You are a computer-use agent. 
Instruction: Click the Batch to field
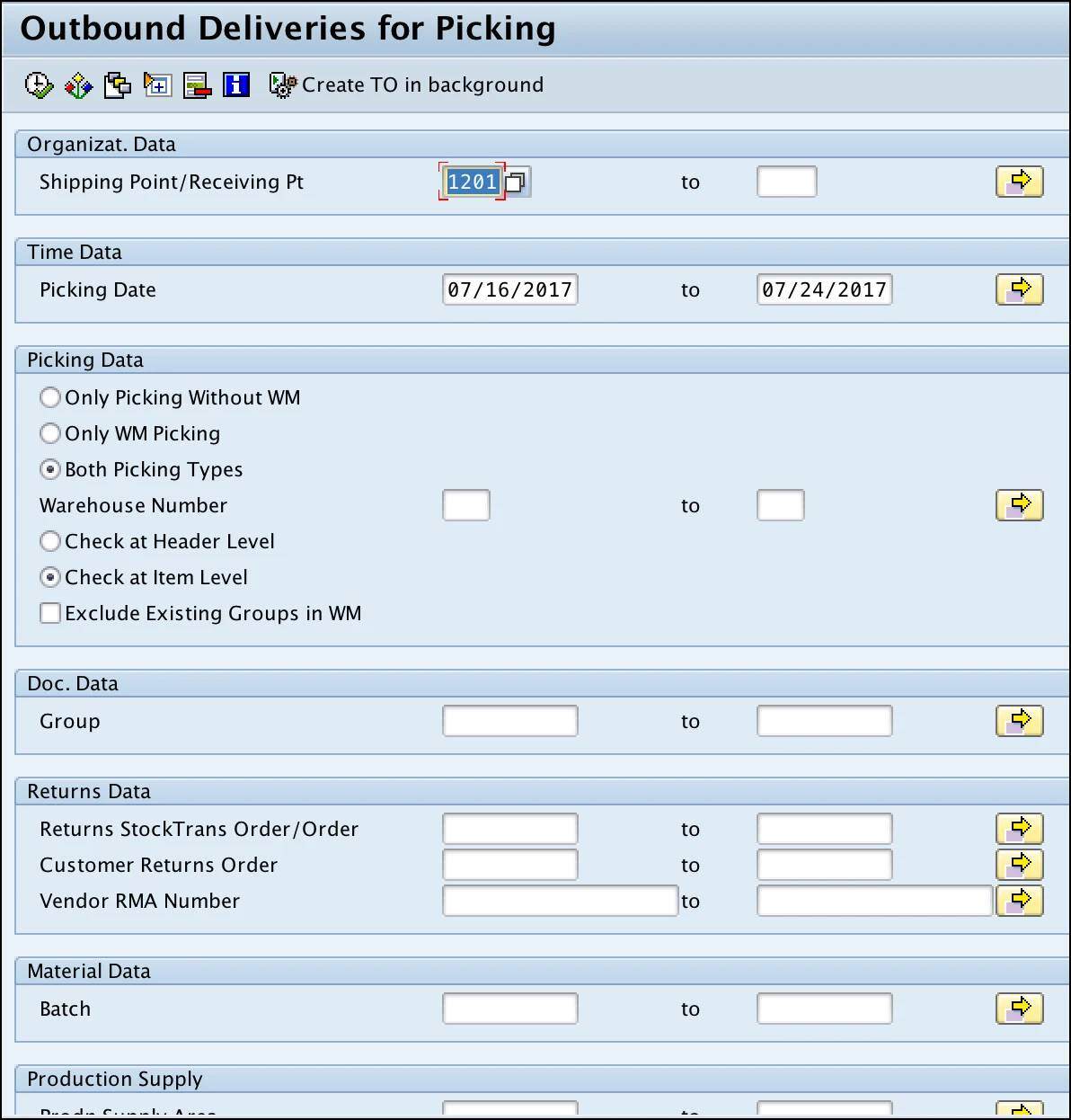point(825,1009)
